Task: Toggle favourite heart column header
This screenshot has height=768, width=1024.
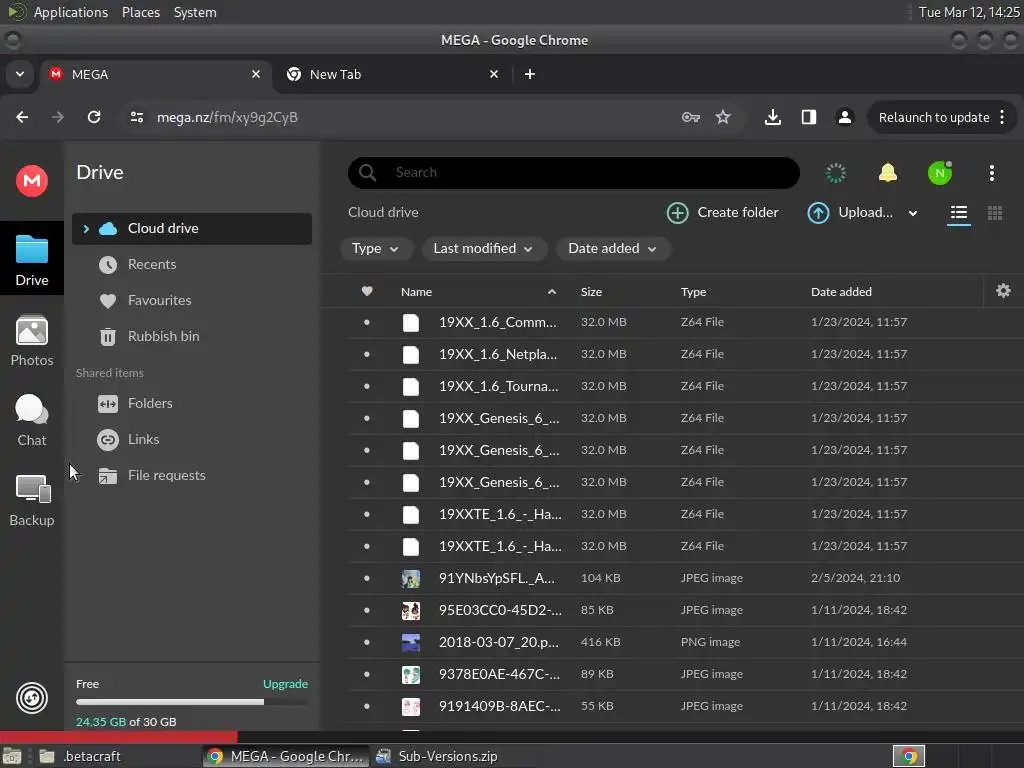Action: [x=367, y=291]
